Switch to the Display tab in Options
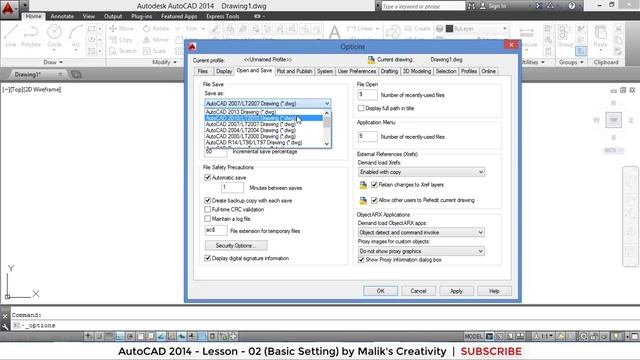The image size is (640, 360). tap(224, 71)
